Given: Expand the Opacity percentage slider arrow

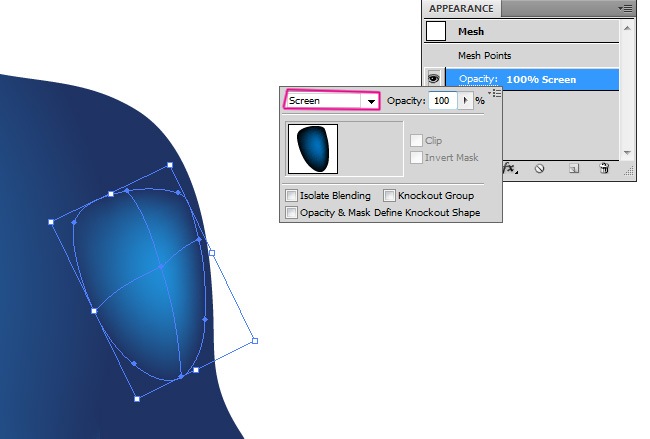Looking at the screenshot, I should pos(465,101).
